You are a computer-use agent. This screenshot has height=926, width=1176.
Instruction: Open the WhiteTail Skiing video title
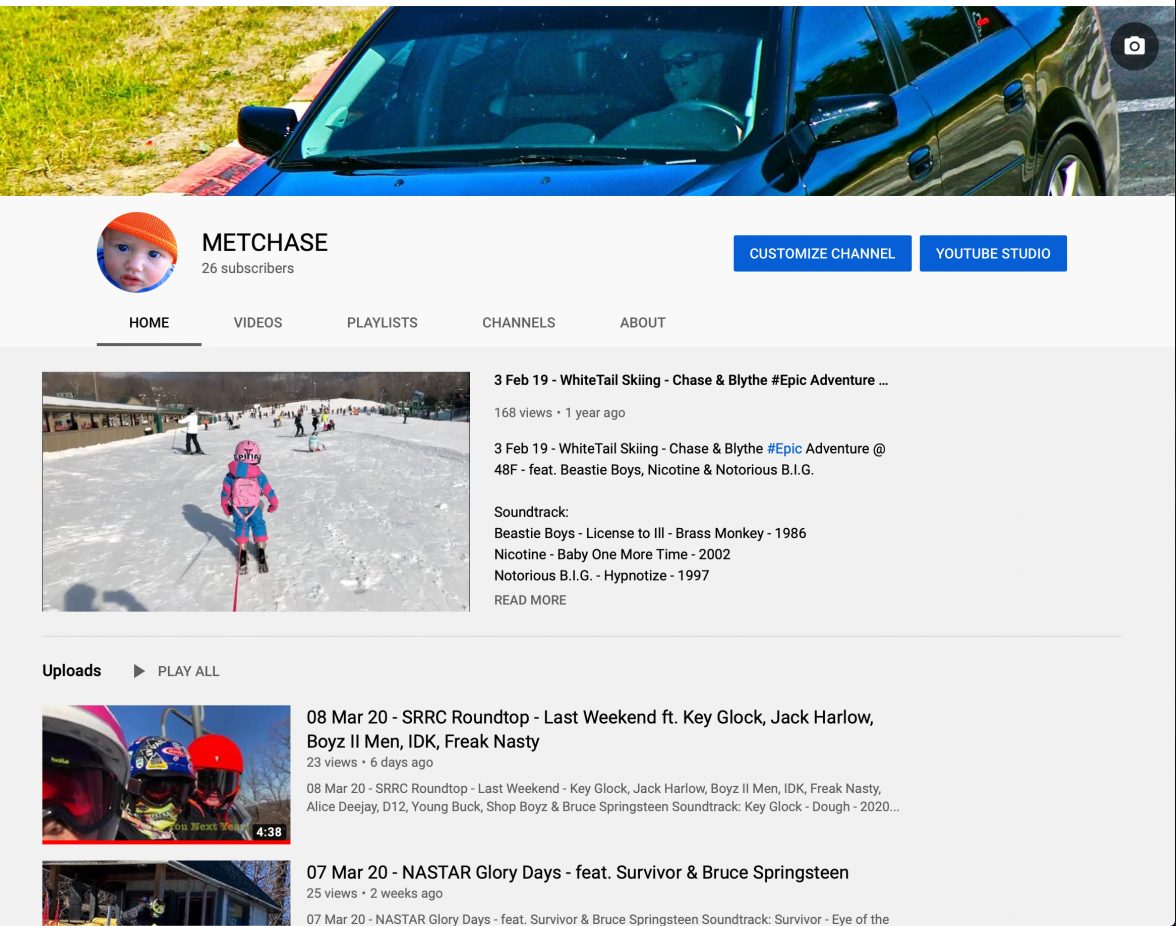pos(690,380)
